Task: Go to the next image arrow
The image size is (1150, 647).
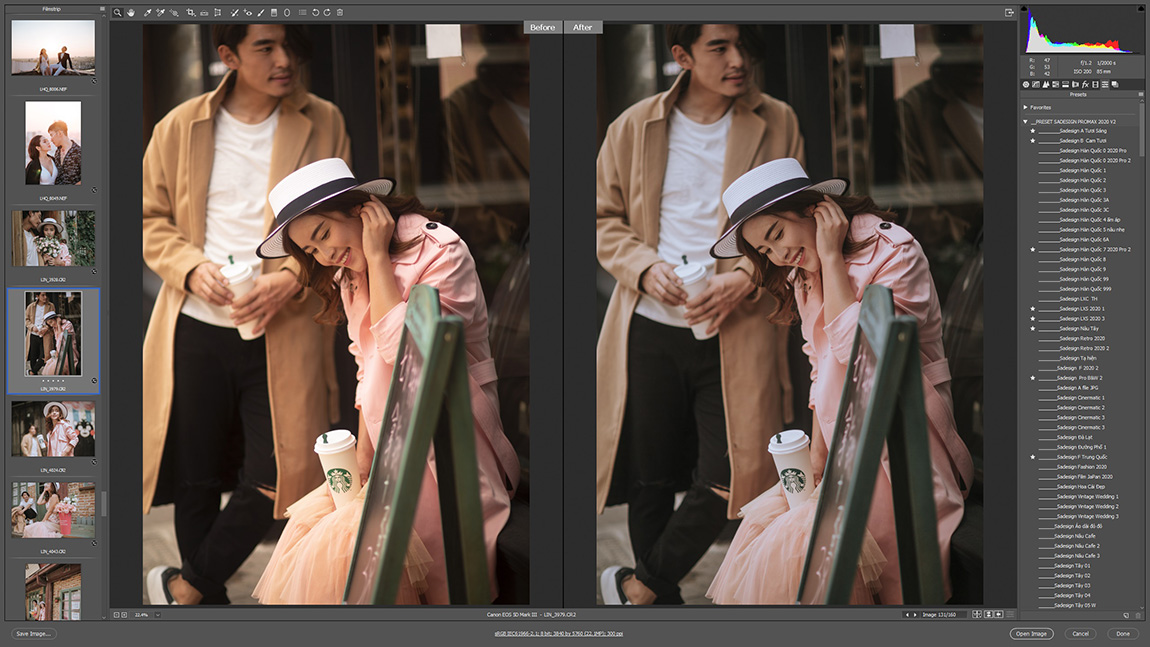Action: pyautogui.click(x=915, y=615)
